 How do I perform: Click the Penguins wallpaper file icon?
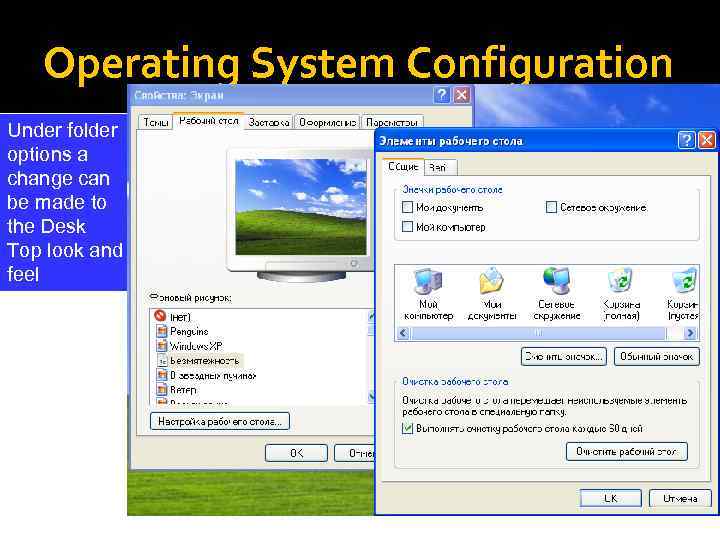[161, 331]
